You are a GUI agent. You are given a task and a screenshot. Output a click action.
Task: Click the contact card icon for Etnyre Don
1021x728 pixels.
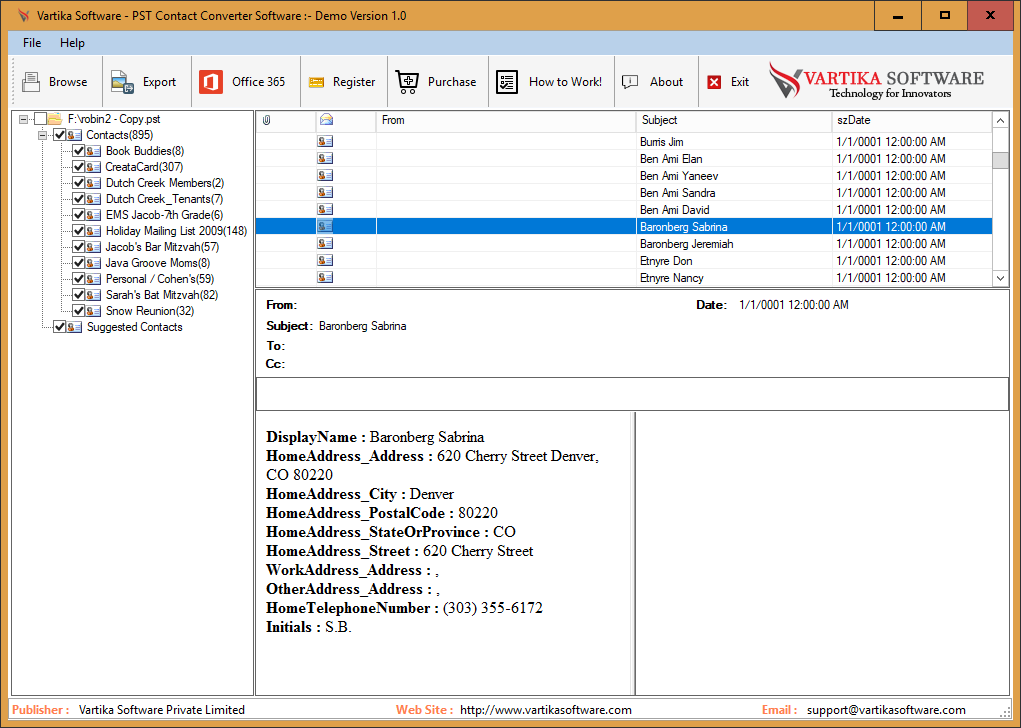pos(325,260)
